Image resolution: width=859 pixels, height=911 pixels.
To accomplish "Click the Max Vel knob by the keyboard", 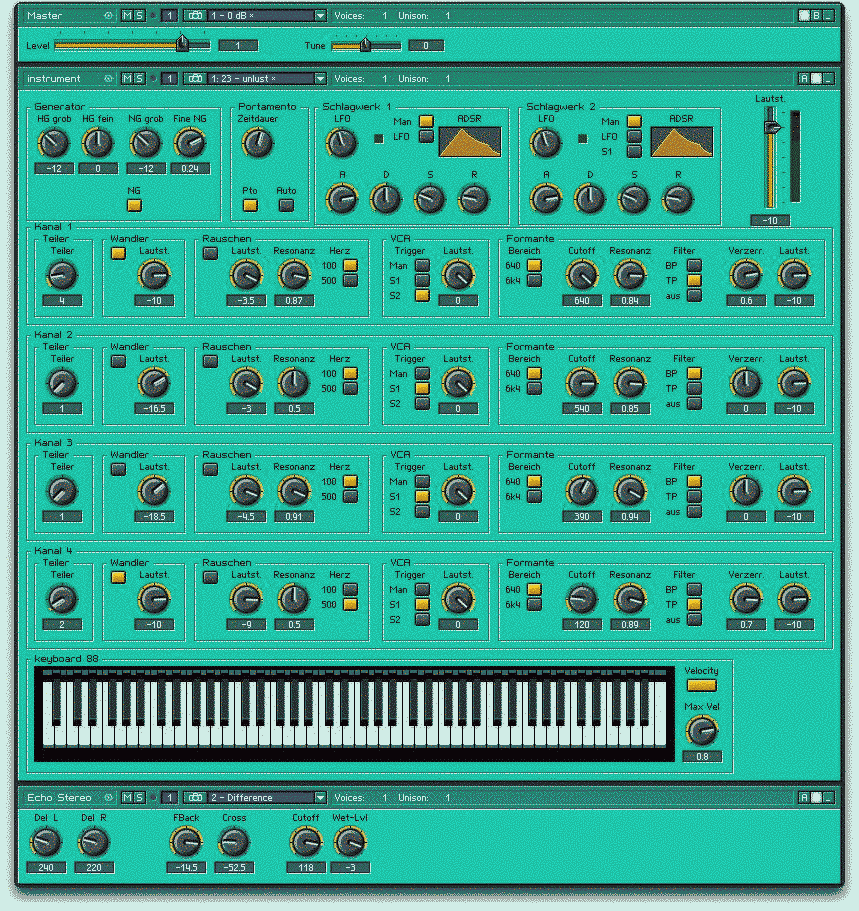I will tap(701, 732).
